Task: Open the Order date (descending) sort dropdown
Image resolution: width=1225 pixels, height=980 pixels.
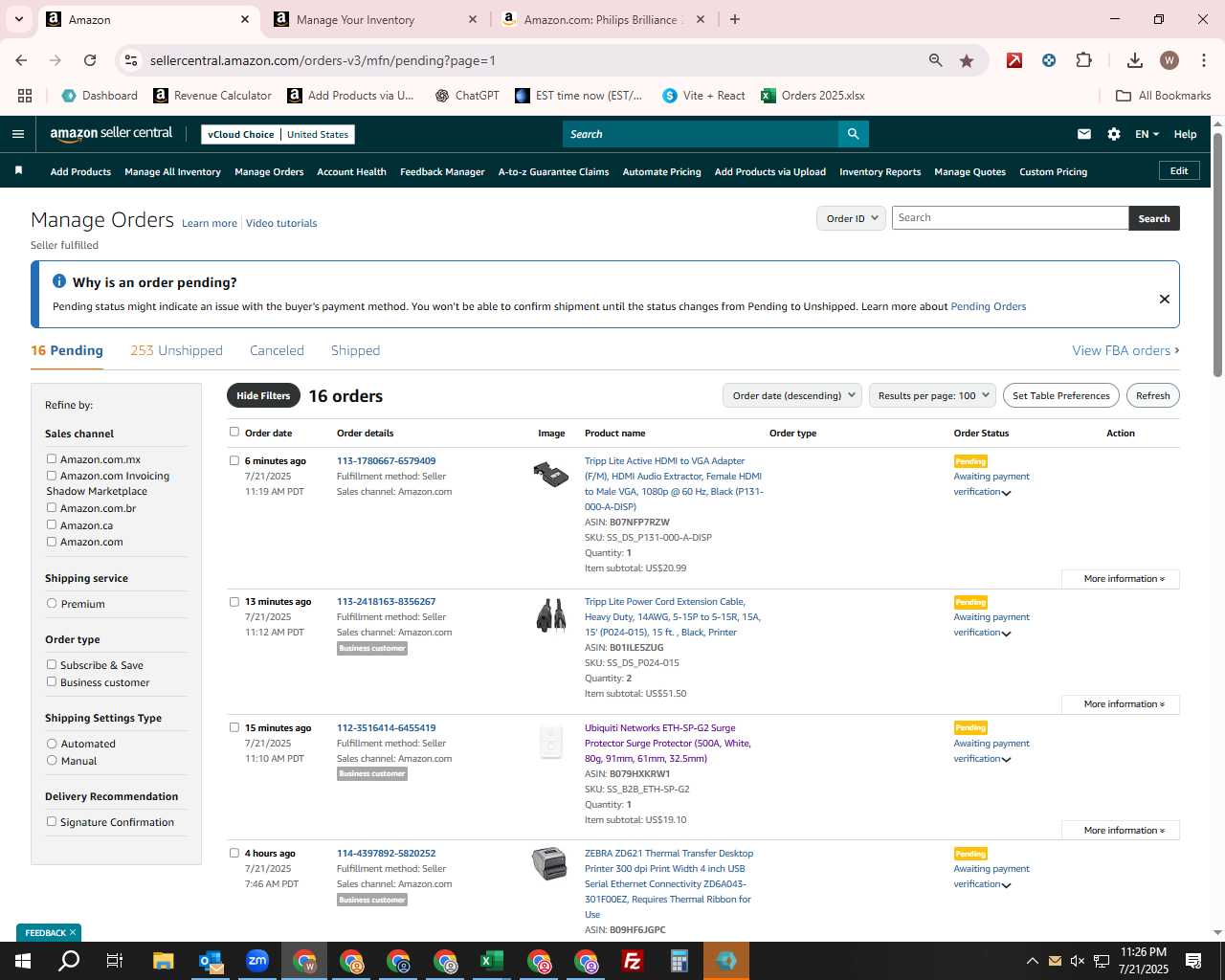Action: (792, 395)
